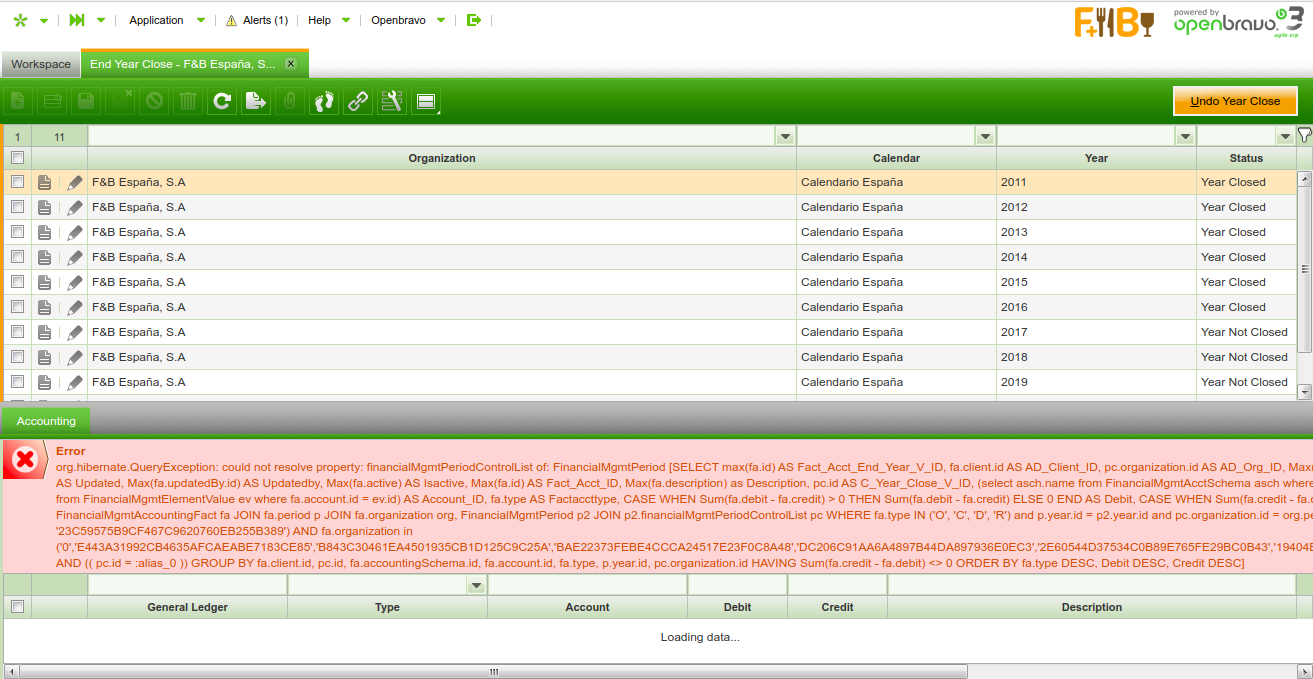Click the Refresh toolbar icon
This screenshot has height=679, width=1313.
pyautogui.click(x=222, y=101)
